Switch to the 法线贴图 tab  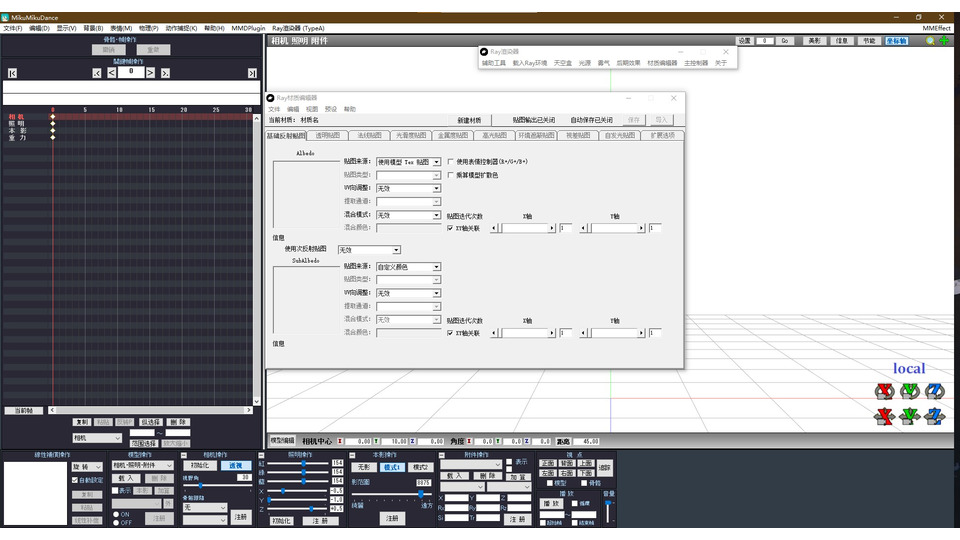tap(369, 135)
